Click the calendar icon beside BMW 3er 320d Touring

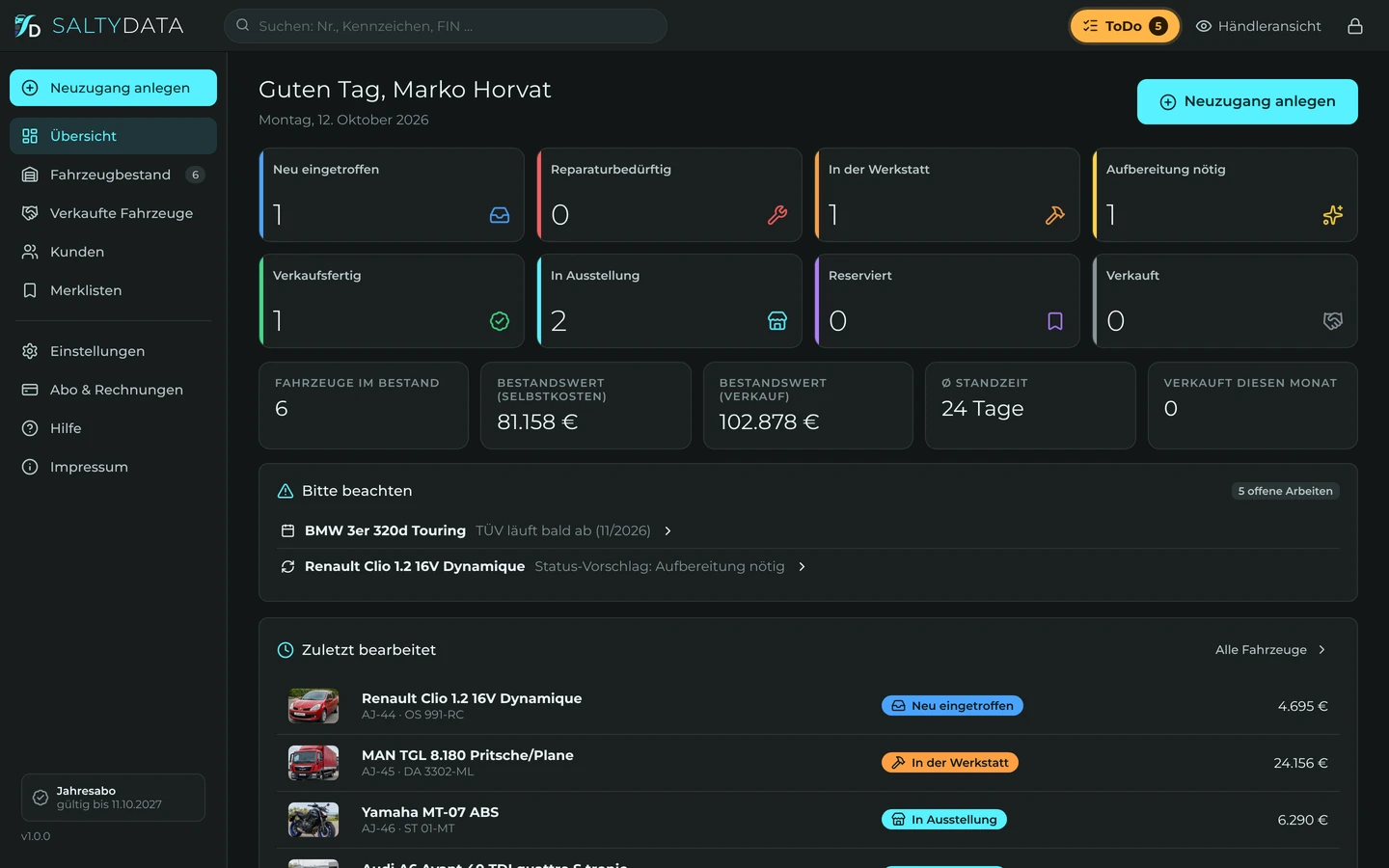click(x=287, y=530)
